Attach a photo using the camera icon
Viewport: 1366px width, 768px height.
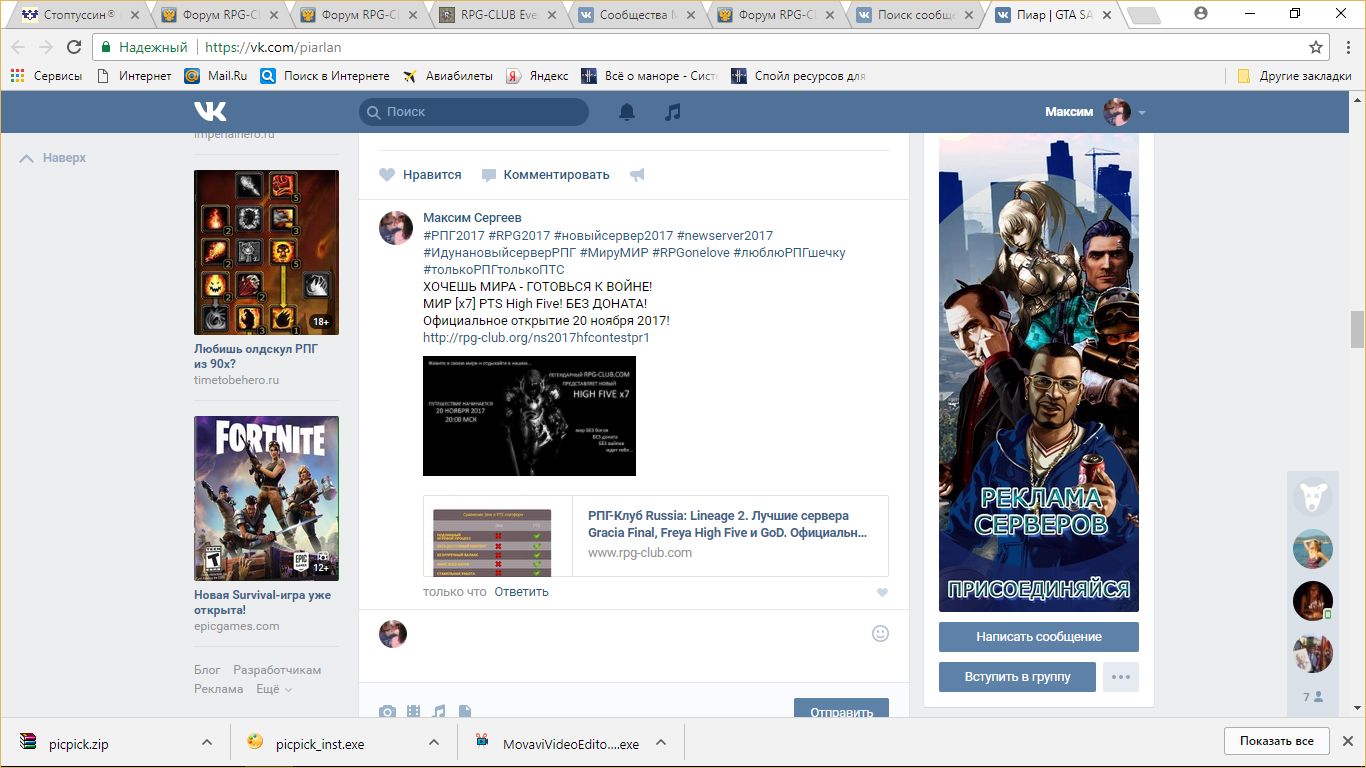[387, 712]
